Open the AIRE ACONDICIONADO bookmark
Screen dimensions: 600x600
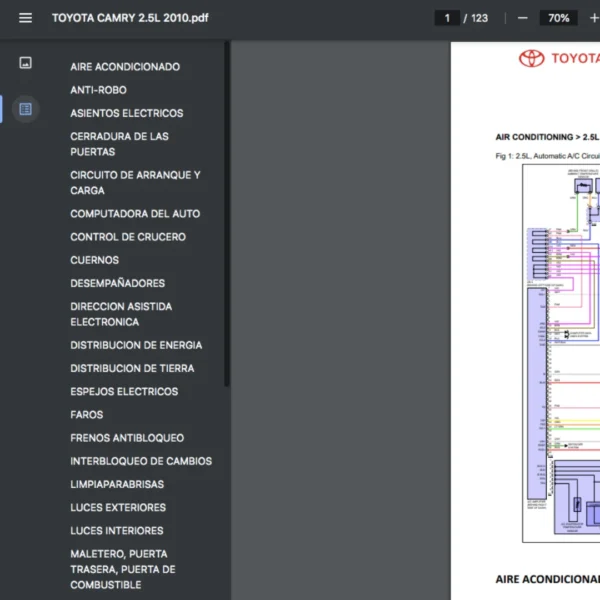point(125,67)
